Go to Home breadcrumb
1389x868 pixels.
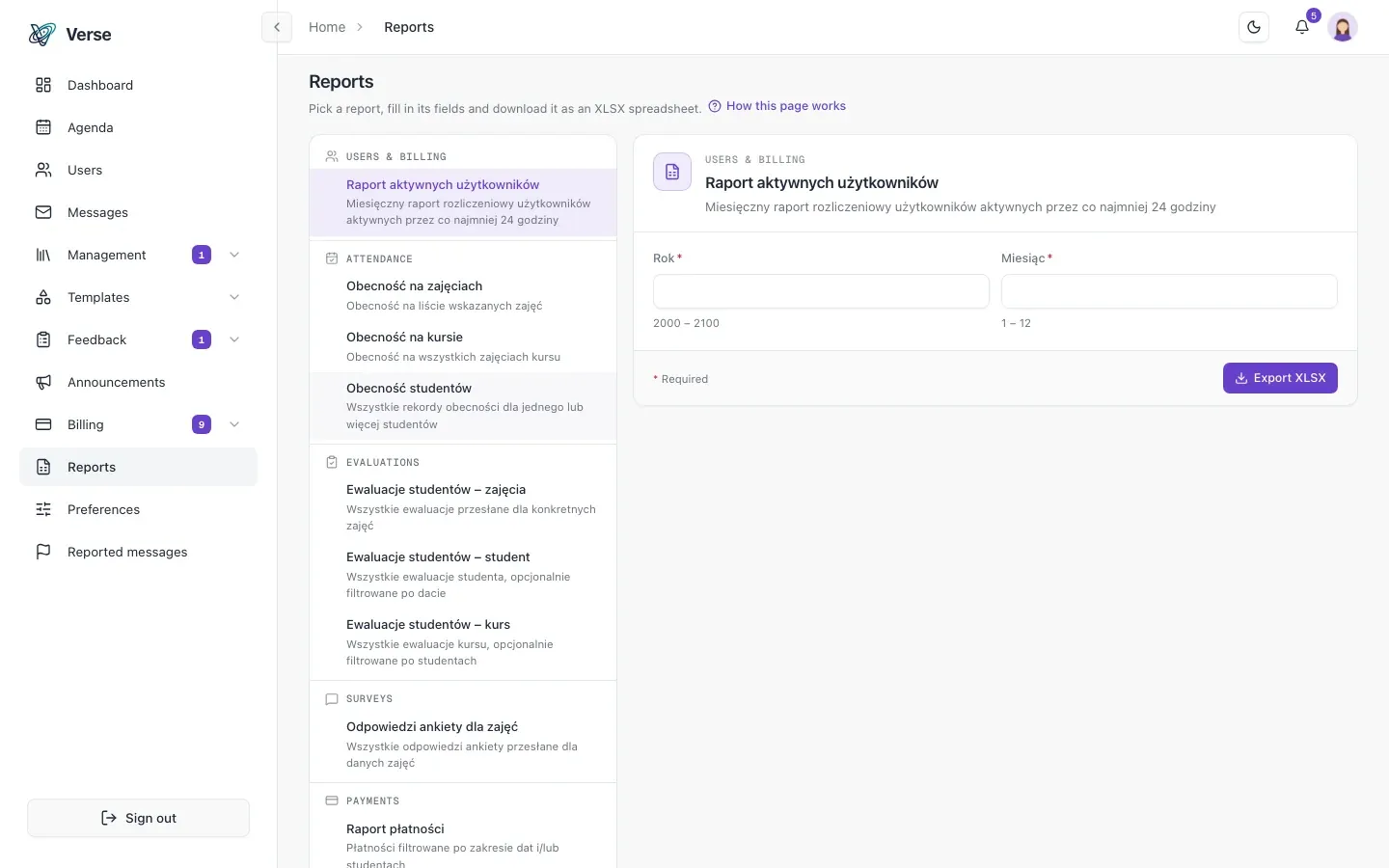tap(327, 27)
